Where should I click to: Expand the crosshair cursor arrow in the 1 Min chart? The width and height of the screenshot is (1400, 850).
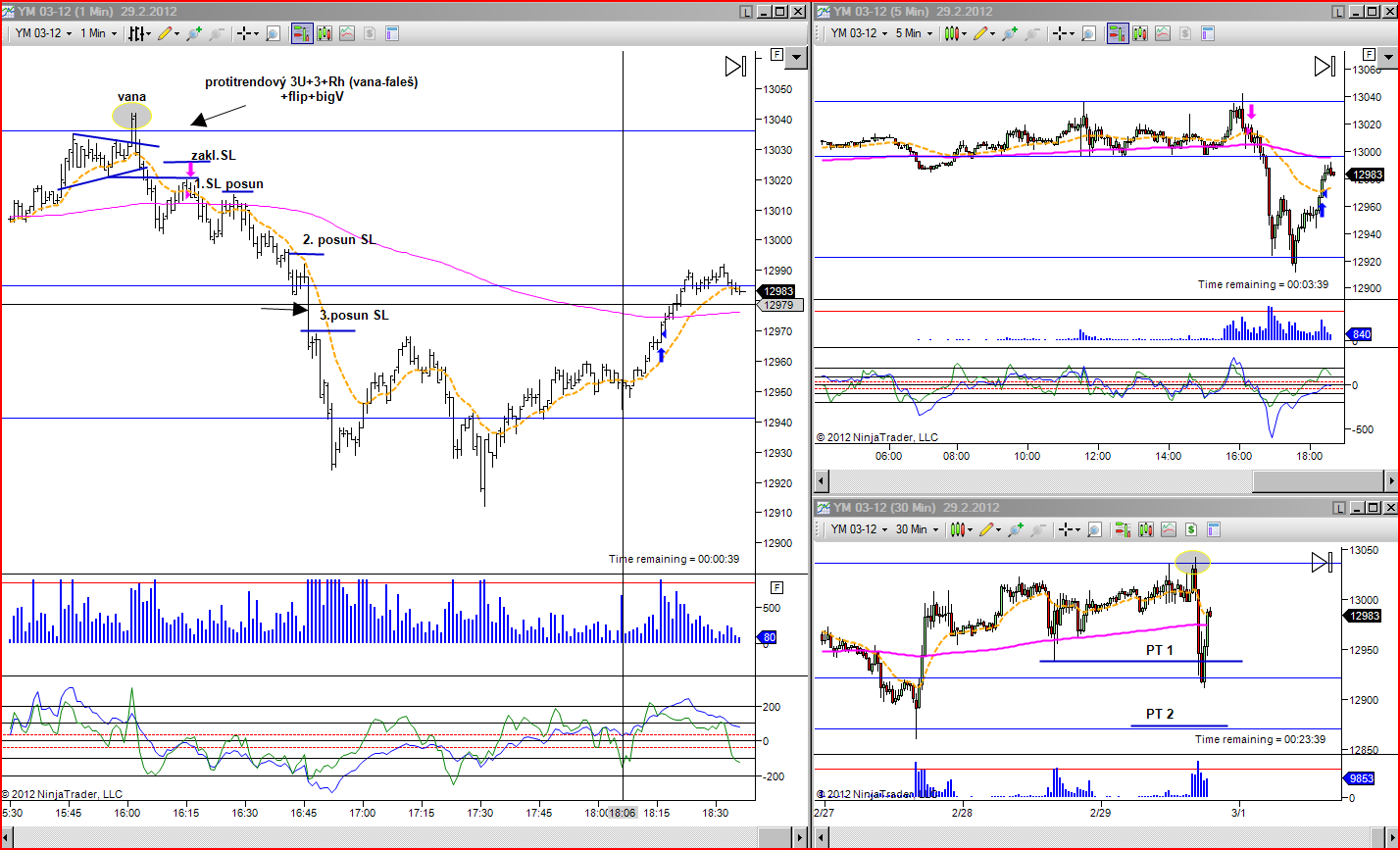(x=256, y=33)
